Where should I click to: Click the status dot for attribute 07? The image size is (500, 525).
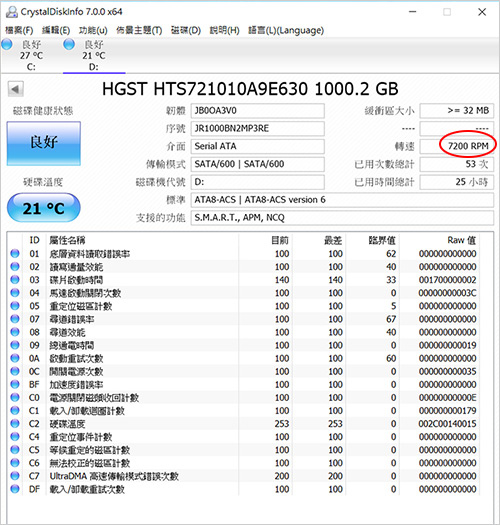click(15, 319)
